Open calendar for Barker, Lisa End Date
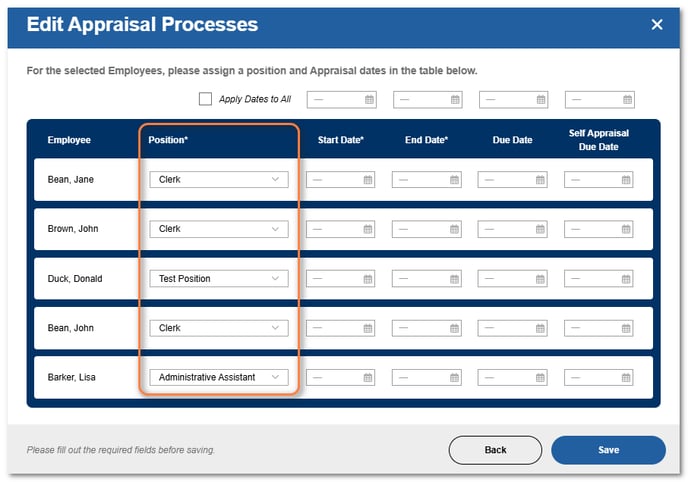688x482 pixels. [454, 378]
